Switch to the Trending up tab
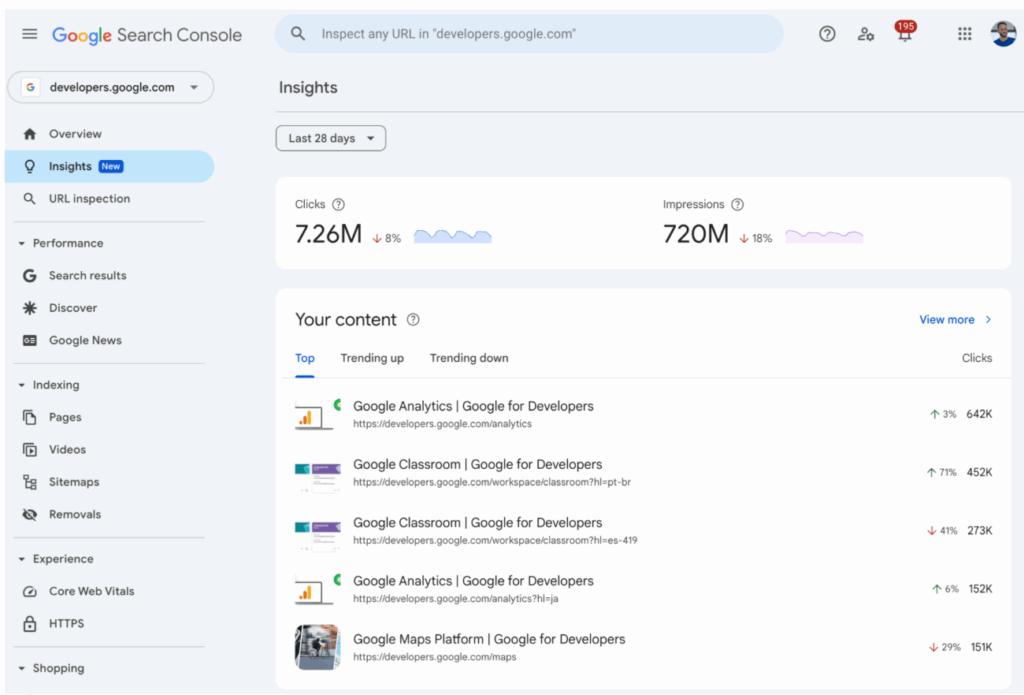 pos(372,358)
